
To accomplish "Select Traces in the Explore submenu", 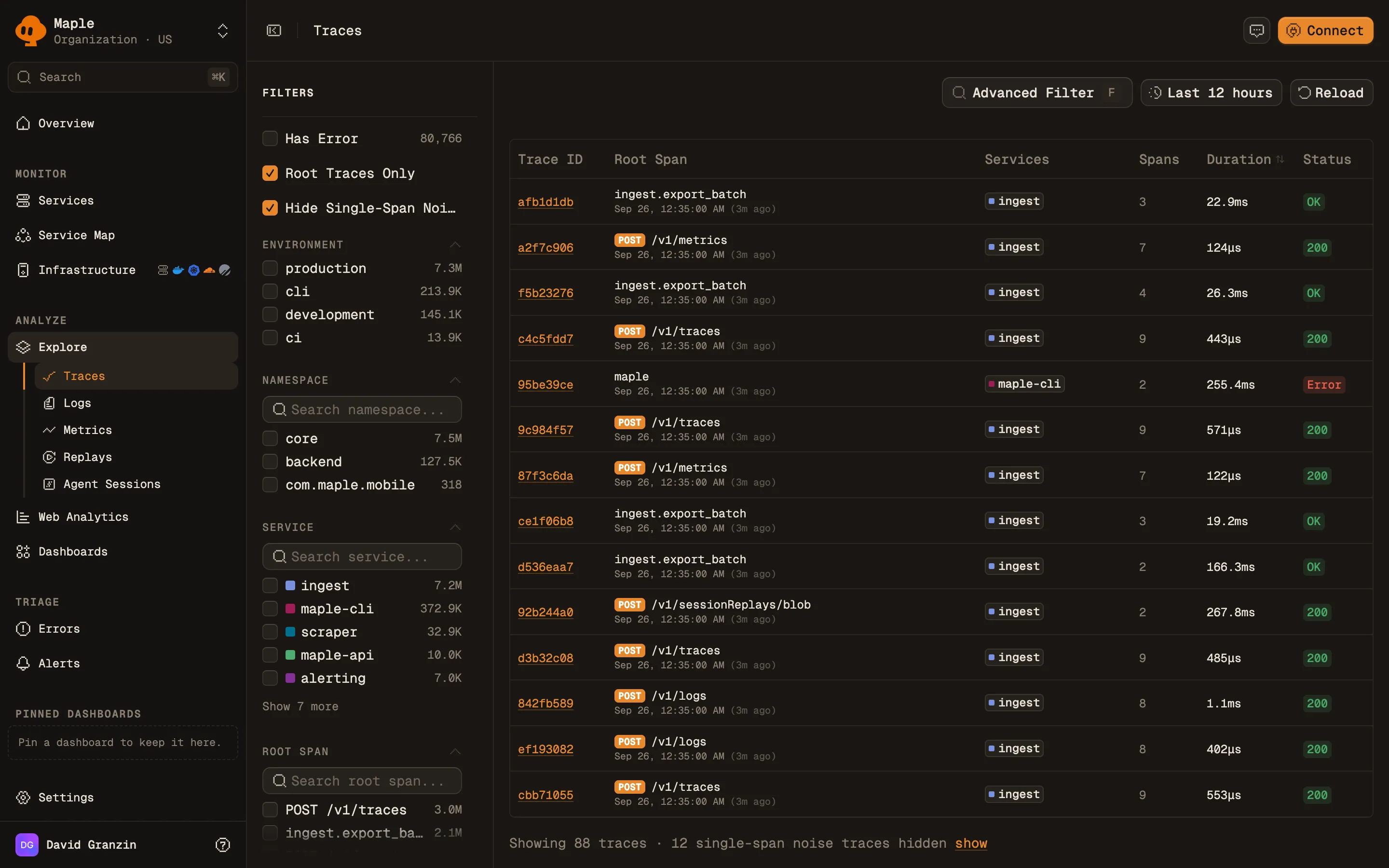I will coord(136,376).
